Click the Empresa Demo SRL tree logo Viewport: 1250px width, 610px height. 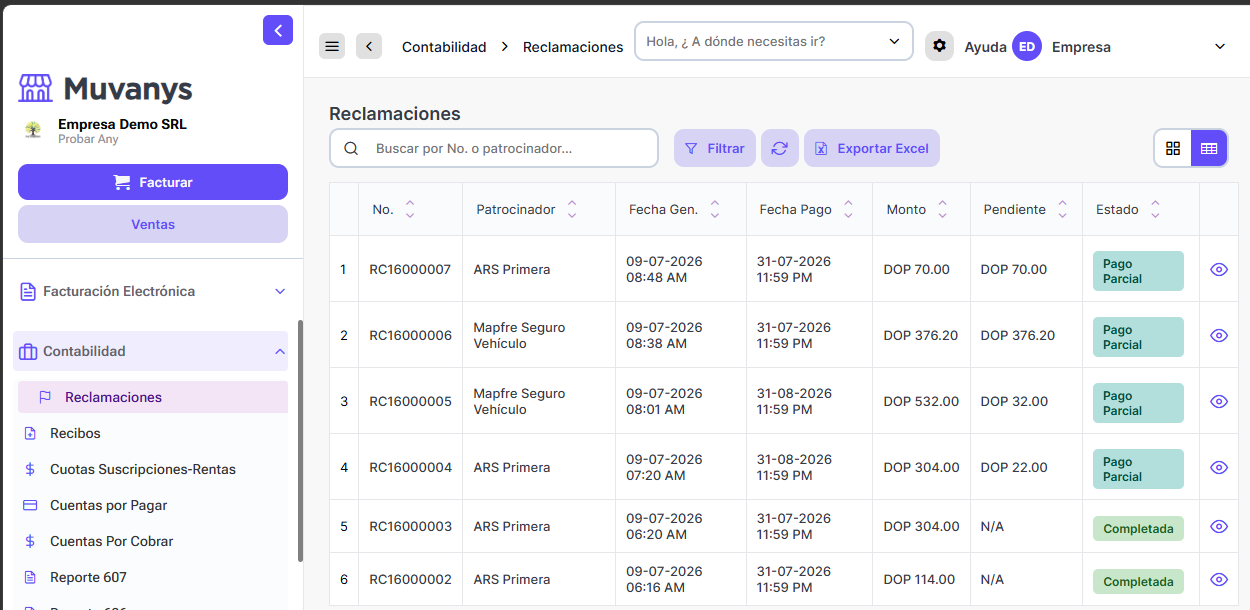pos(33,130)
